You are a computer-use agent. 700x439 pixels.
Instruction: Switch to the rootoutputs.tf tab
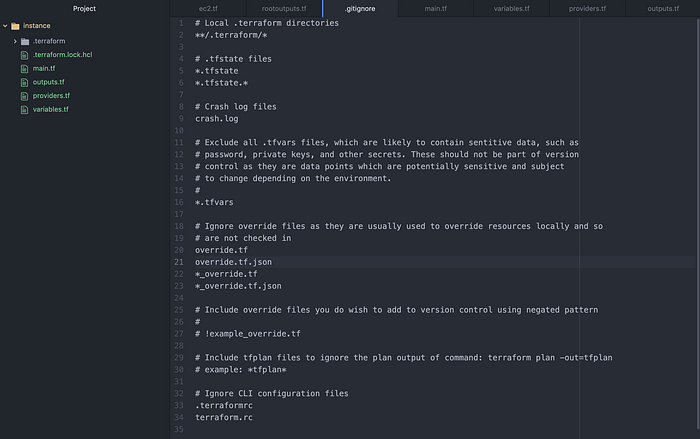[x=284, y=8]
